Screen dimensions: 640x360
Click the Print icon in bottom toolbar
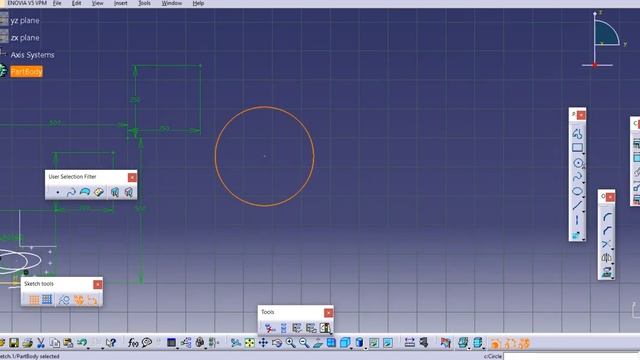coord(28,343)
